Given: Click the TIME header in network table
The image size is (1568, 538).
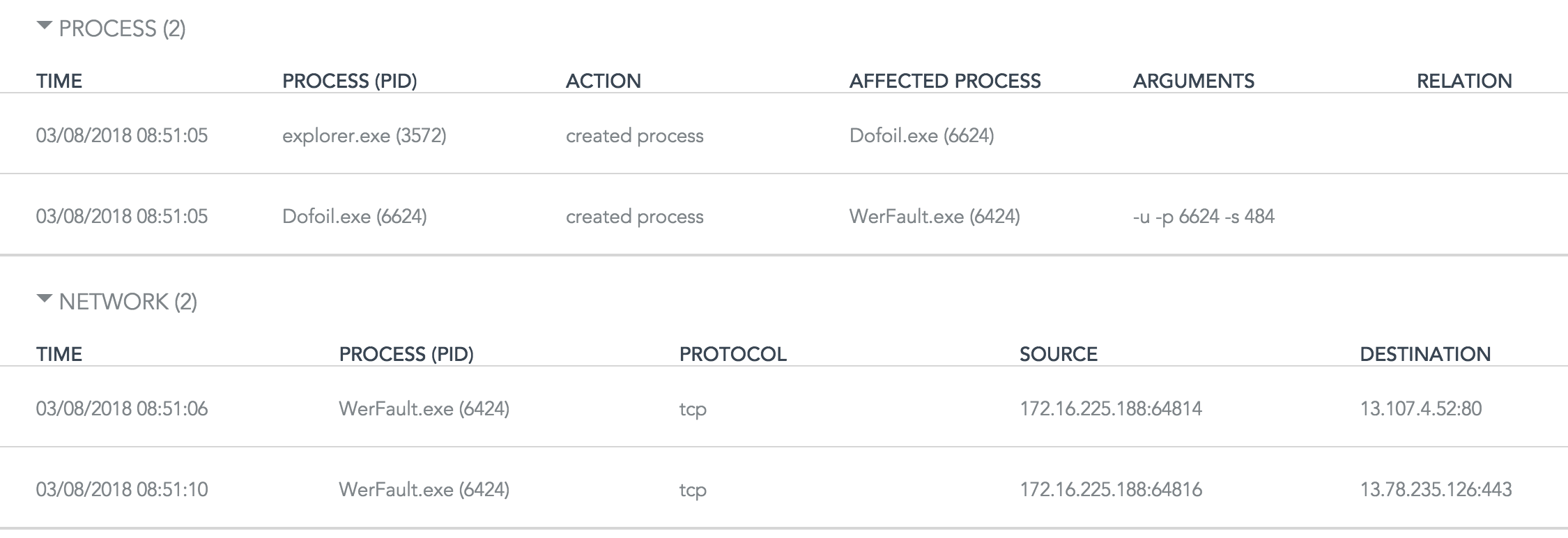Looking at the screenshot, I should [59, 354].
